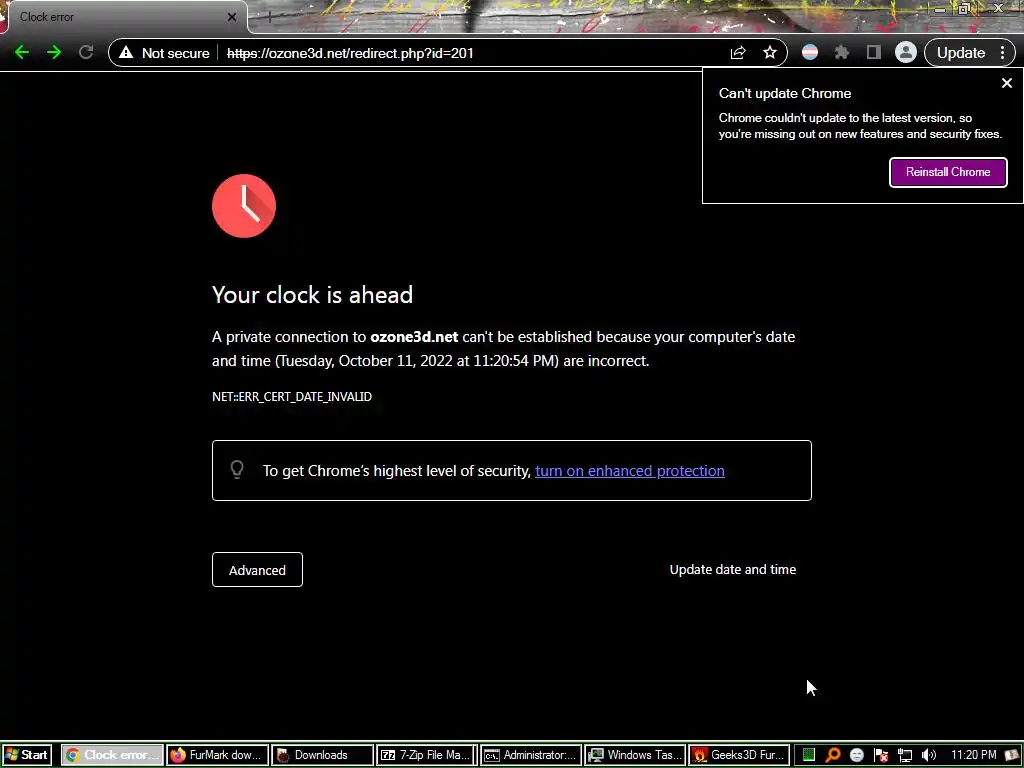Go back using the green back arrow
Viewport: 1024px width, 768px height.
[x=22, y=52]
